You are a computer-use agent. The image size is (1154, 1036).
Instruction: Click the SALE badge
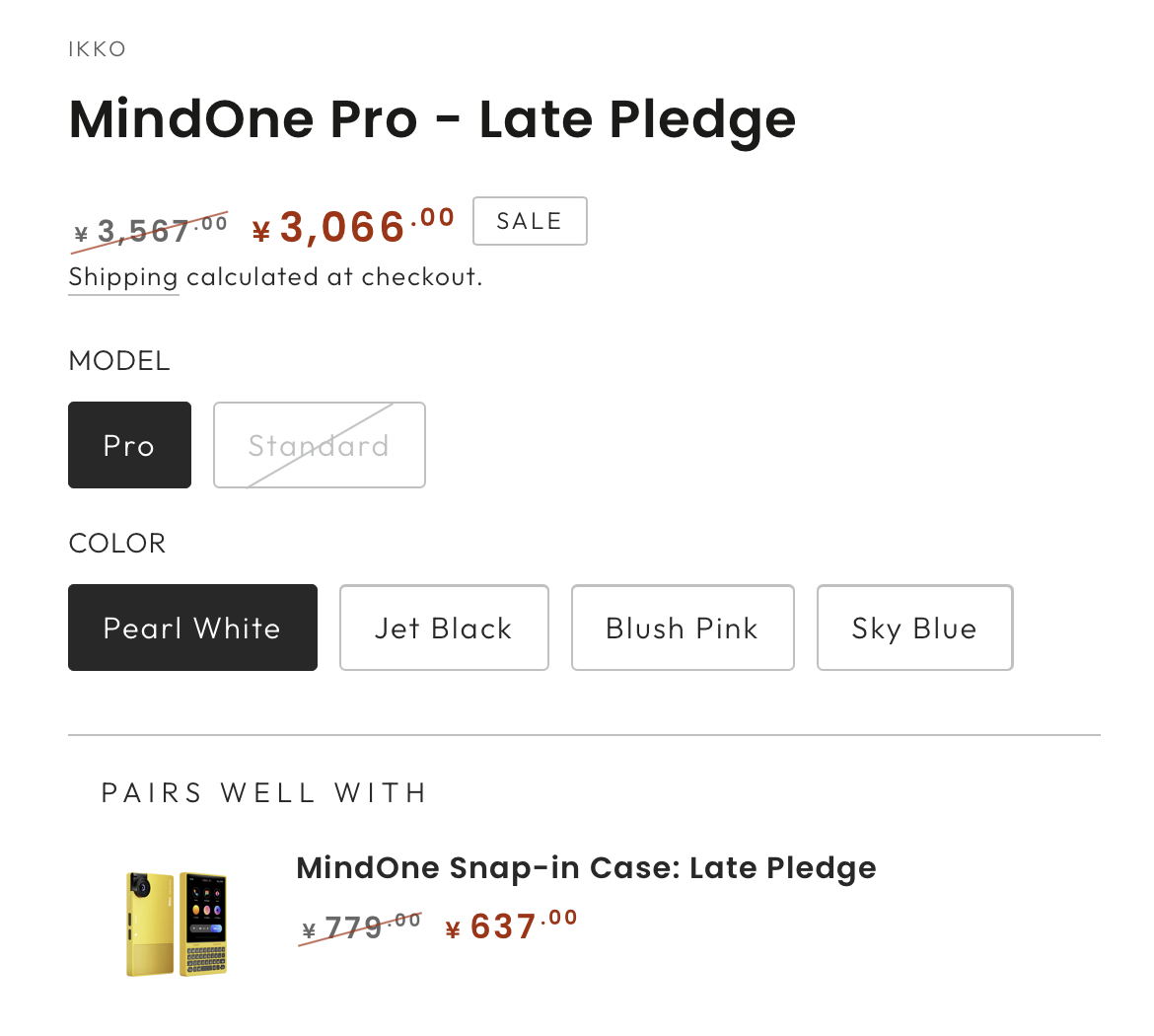point(530,221)
